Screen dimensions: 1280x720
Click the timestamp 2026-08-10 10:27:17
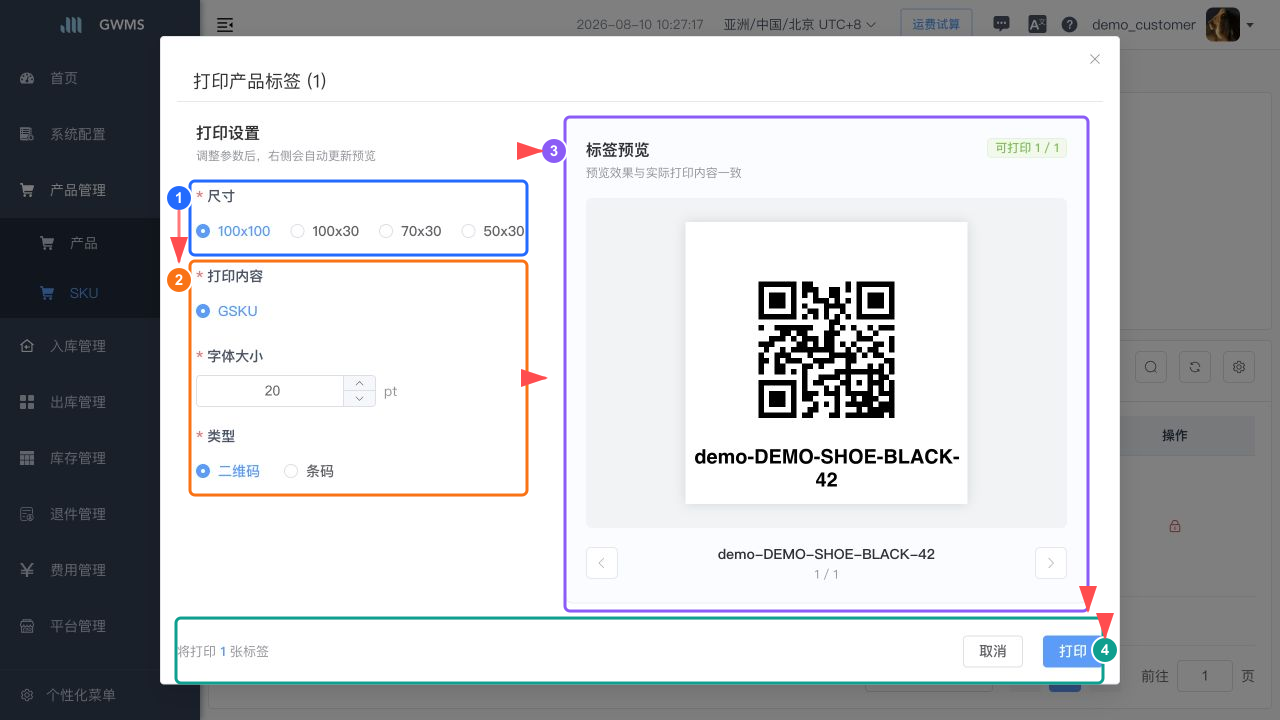[x=640, y=25]
